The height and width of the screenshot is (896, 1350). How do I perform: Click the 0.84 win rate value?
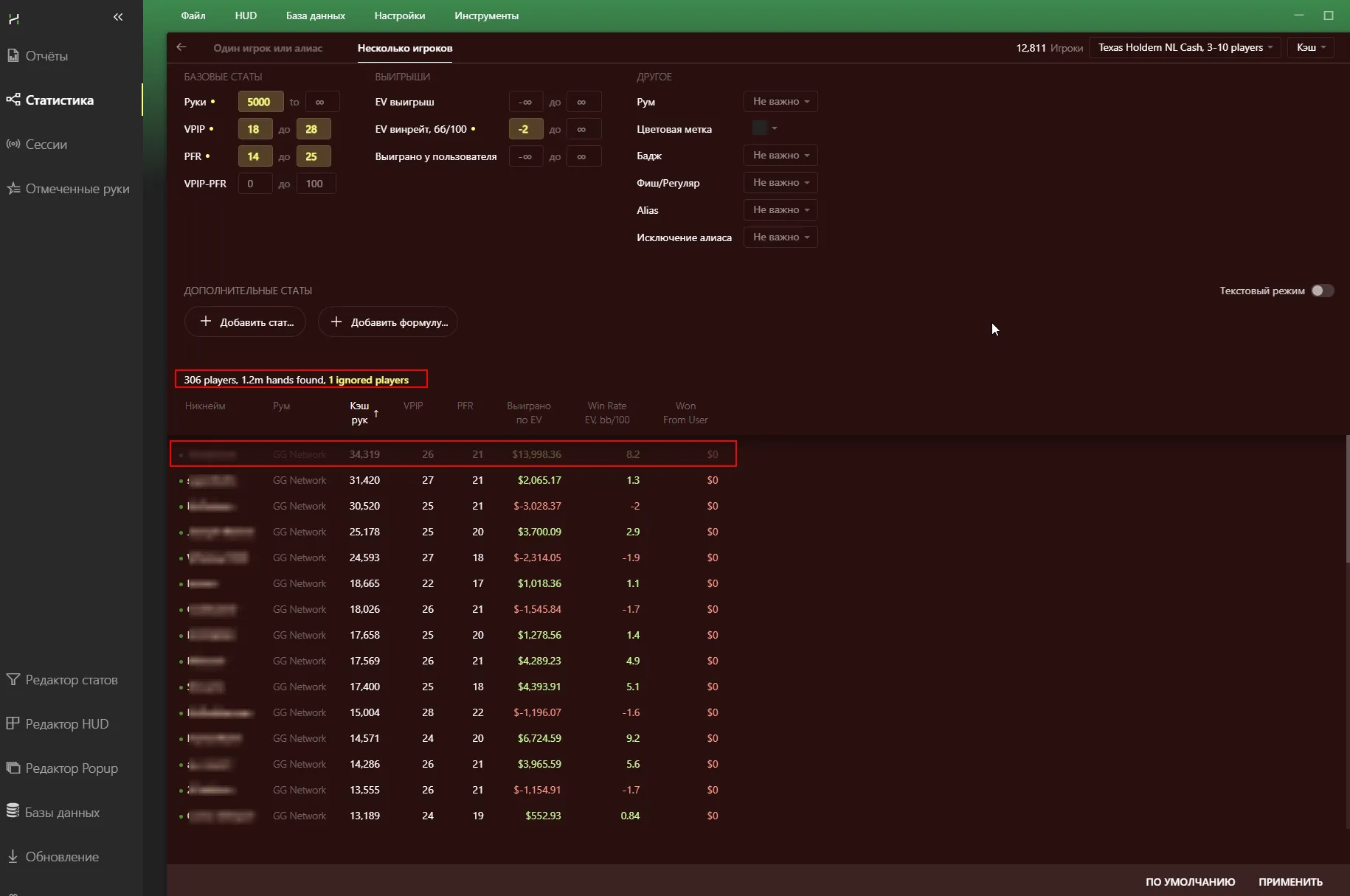point(630,816)
